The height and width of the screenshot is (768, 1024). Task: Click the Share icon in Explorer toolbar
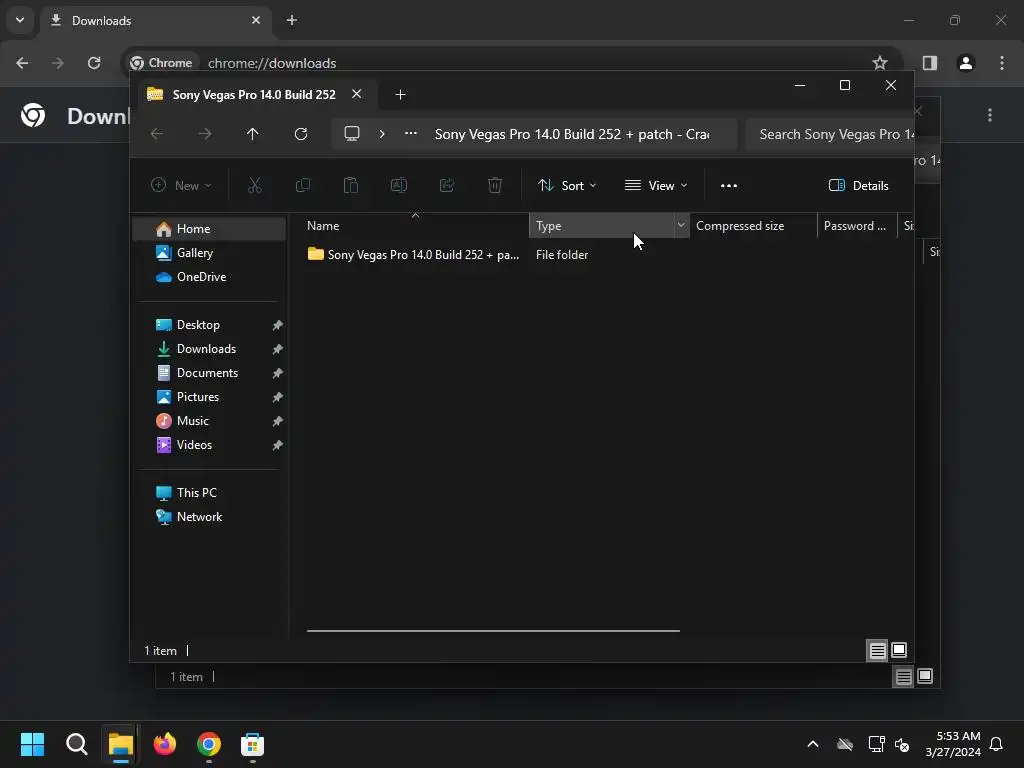pyautogui.click(x=447, y=185)
